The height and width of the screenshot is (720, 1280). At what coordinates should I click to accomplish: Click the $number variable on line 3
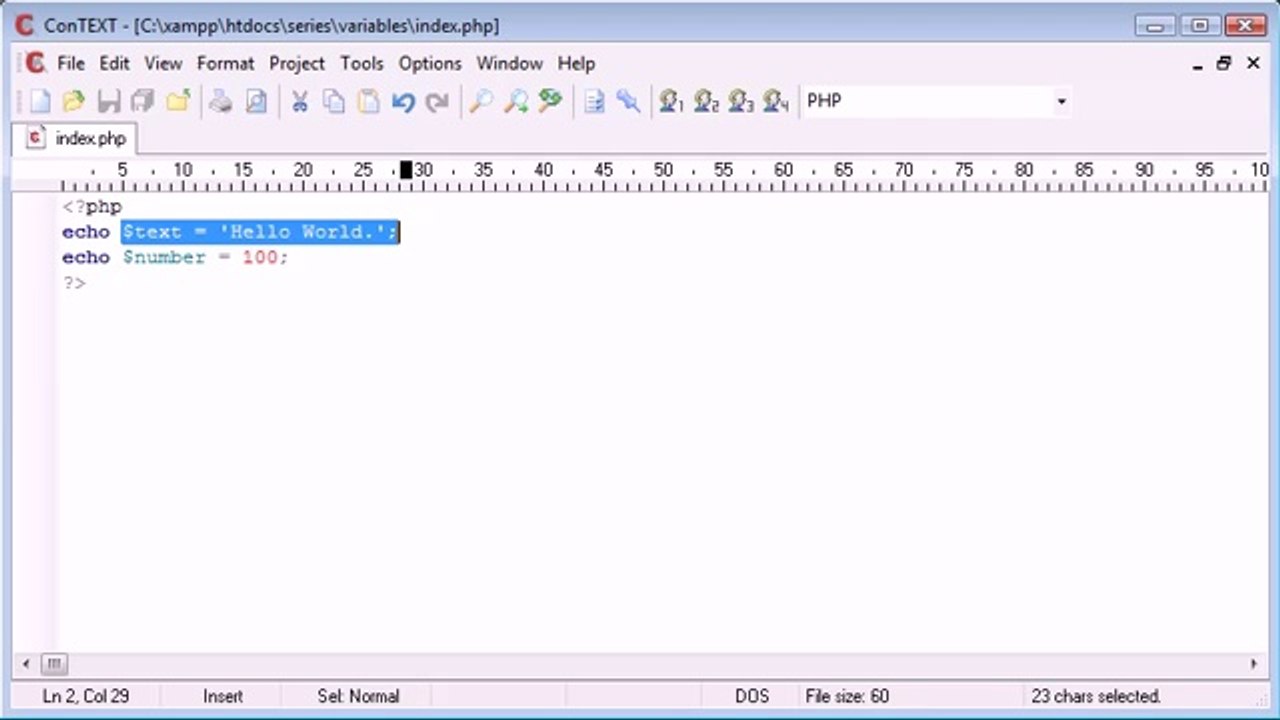point(164,257)
